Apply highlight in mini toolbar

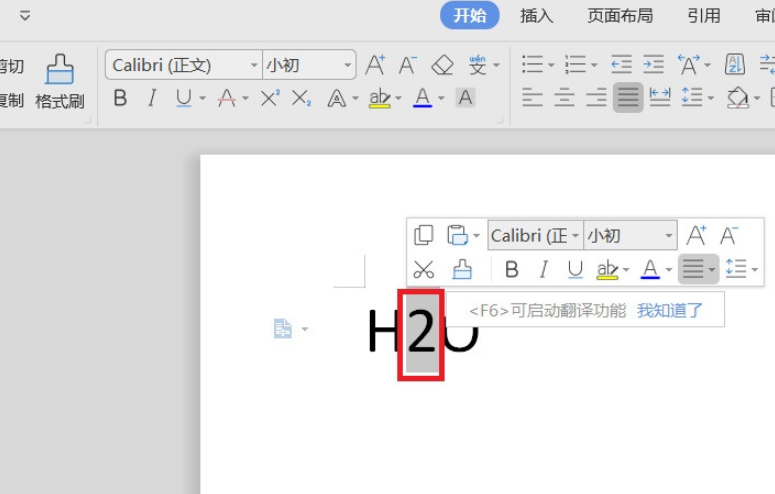pyautogui.click(x=607, y=269)
